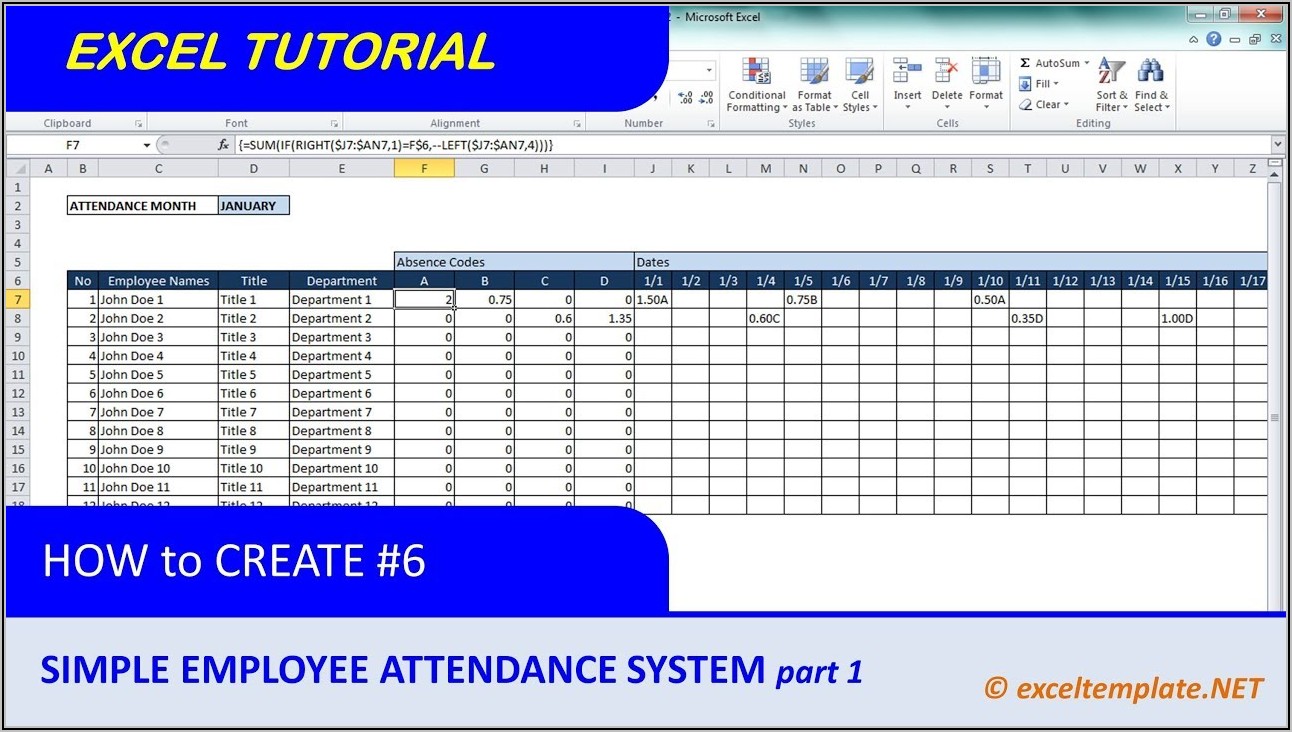Expand the AutoSum dropdown arrow

(x=1087, y=63)
